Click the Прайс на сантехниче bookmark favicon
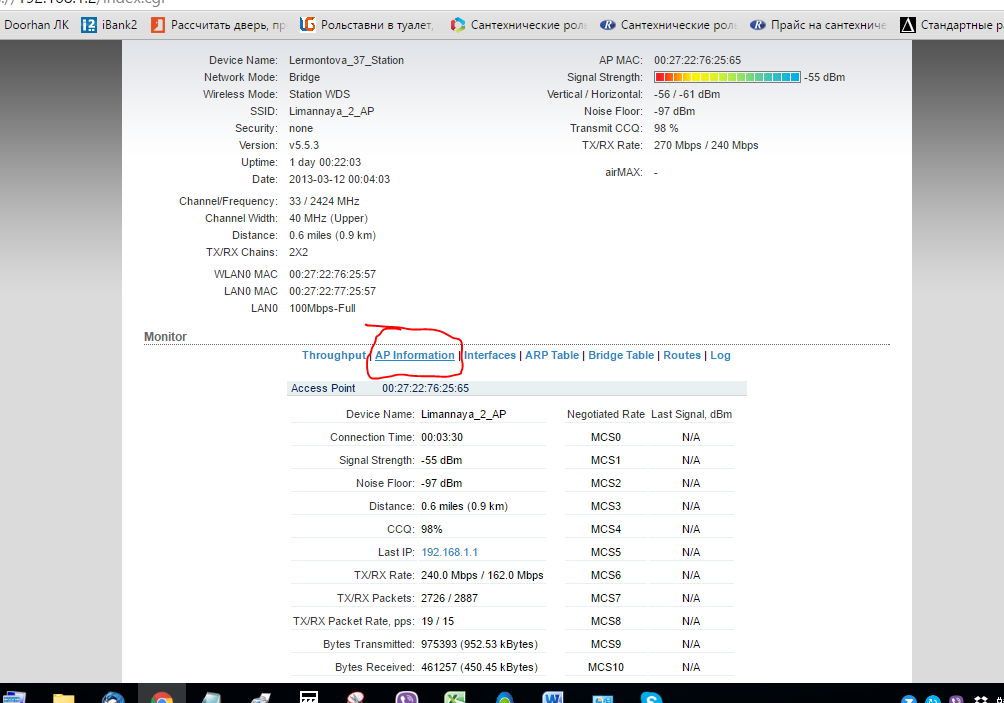This screenshot has width=1004, height=703. 757,25
